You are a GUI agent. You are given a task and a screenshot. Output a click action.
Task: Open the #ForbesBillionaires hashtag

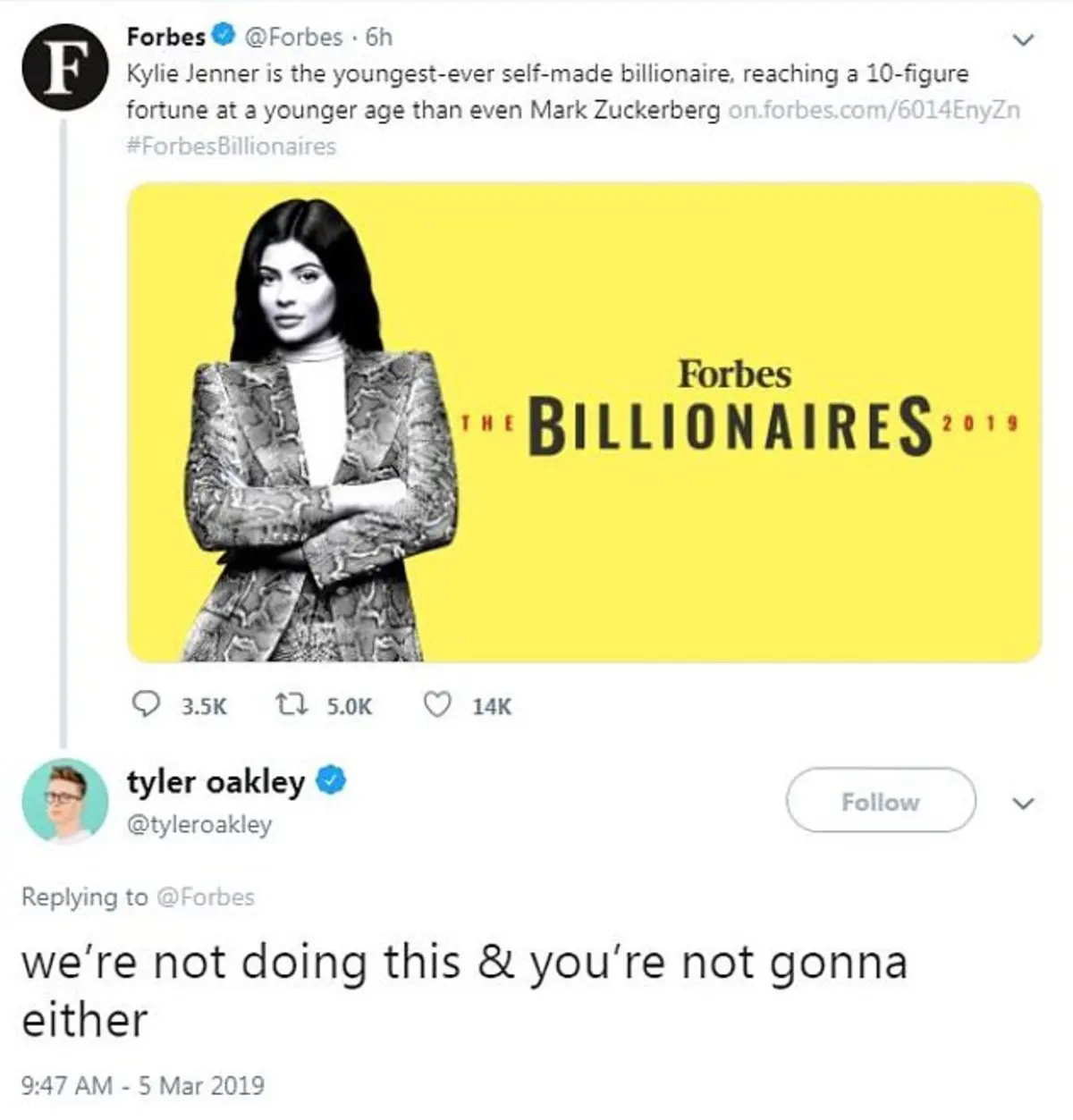point(232,146)
